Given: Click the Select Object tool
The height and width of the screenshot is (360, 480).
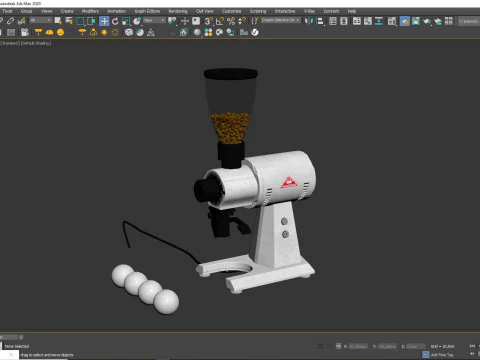Looking at the screenshot, I should click(58, 21).
